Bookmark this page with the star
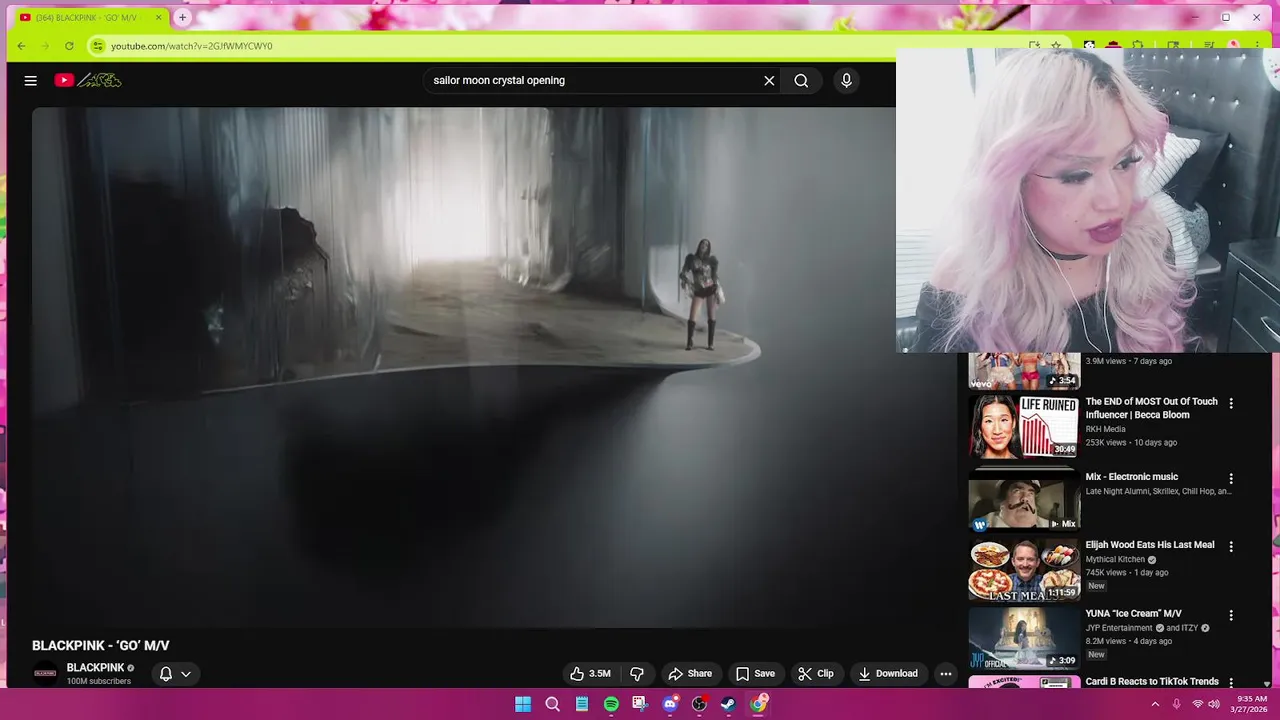Screen dimensions: 1280x720 [1056, 46]
